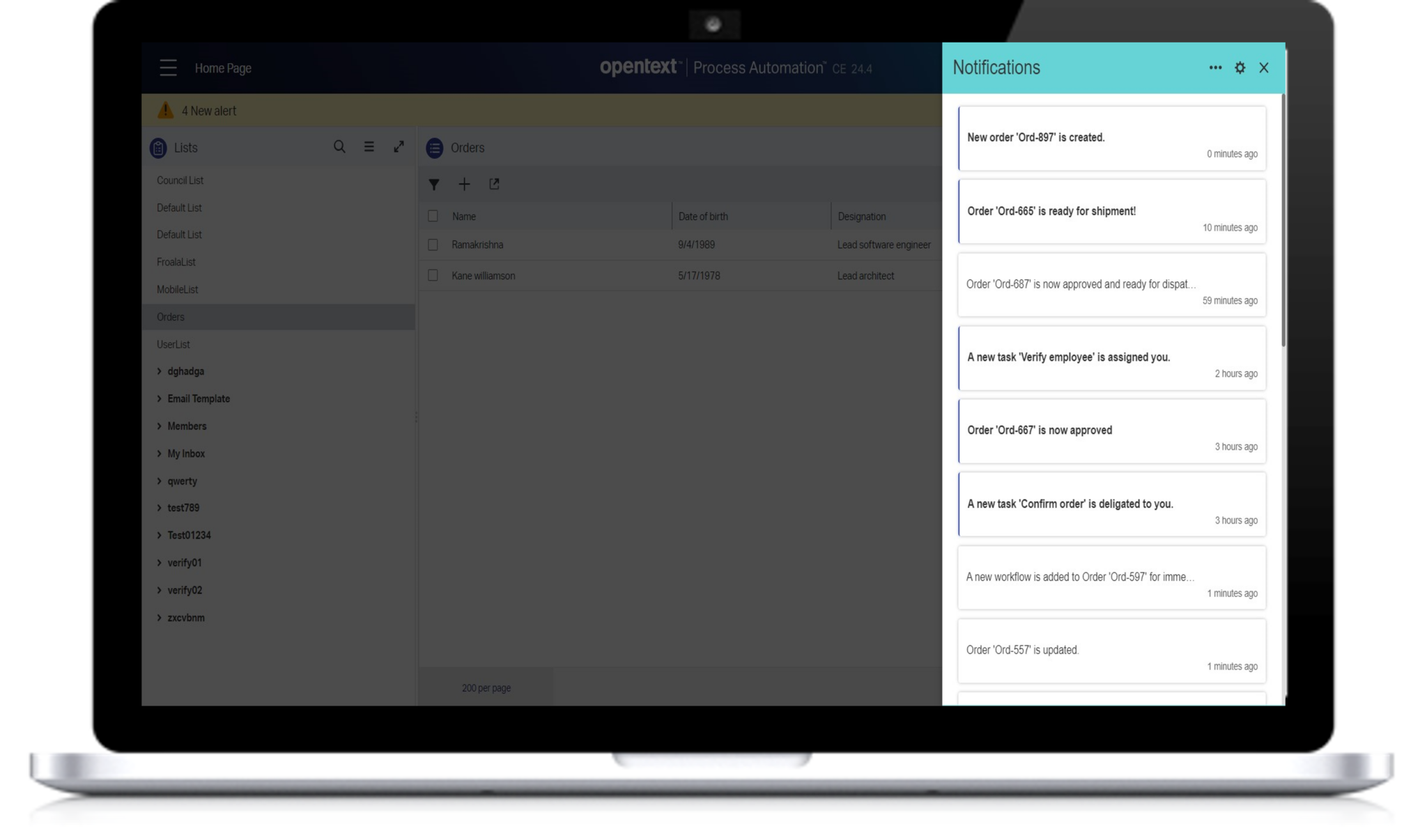Expand the My Inbox section
This screenshot has width=1427, height=840.
tap(185, 453)
